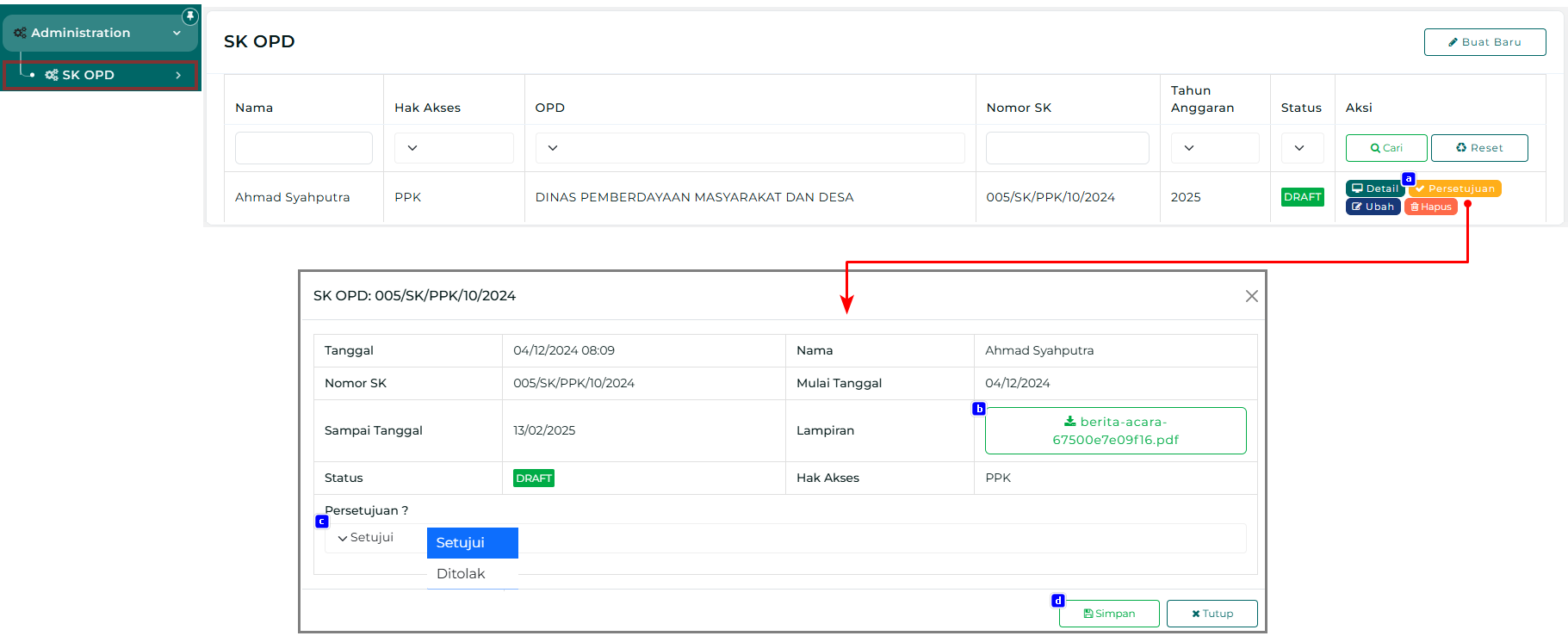Choose Ditolak from the Persetujuan options
Image resolution: width=1568 pixels, height=636 pixels.
pyautogui.click(x=462, y=574)
